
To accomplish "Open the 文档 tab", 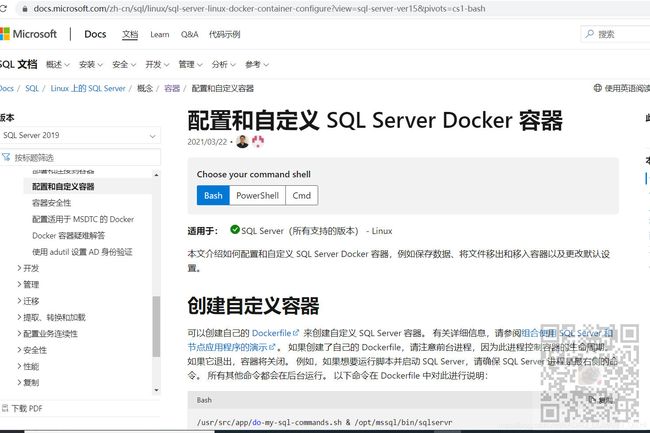I will pos(130,34).
